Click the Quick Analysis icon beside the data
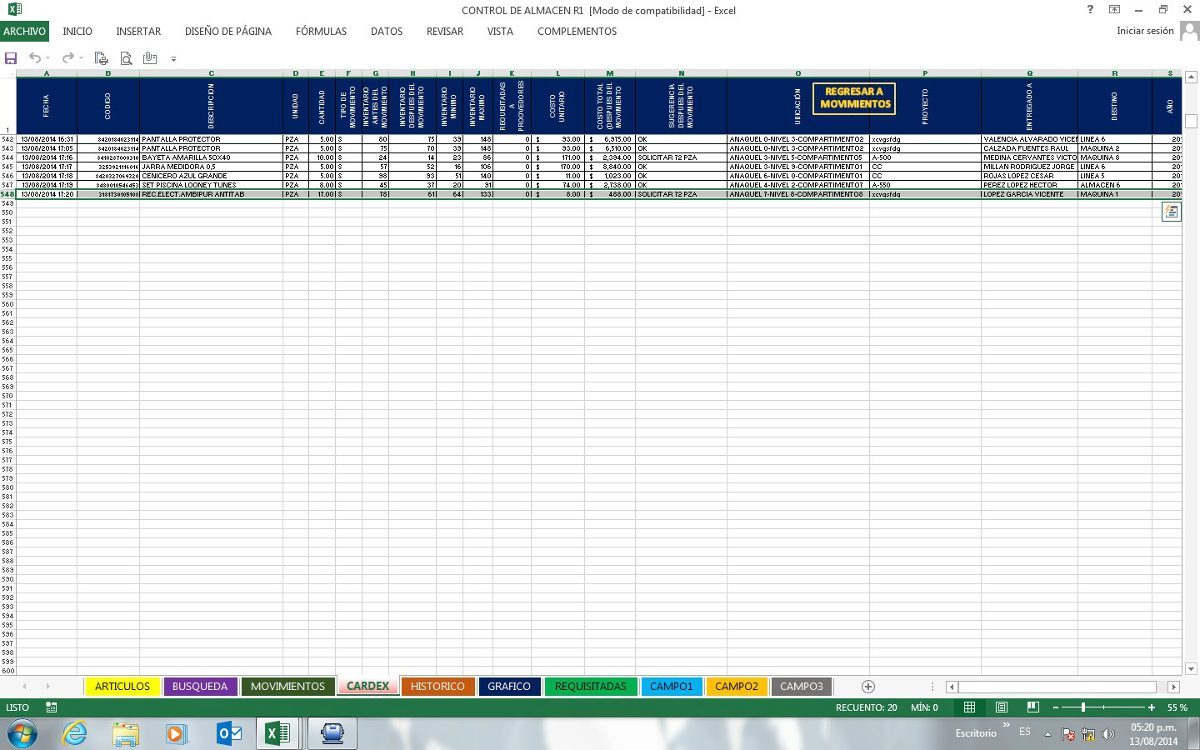 pyautogui.click(x=1170, y=211)
